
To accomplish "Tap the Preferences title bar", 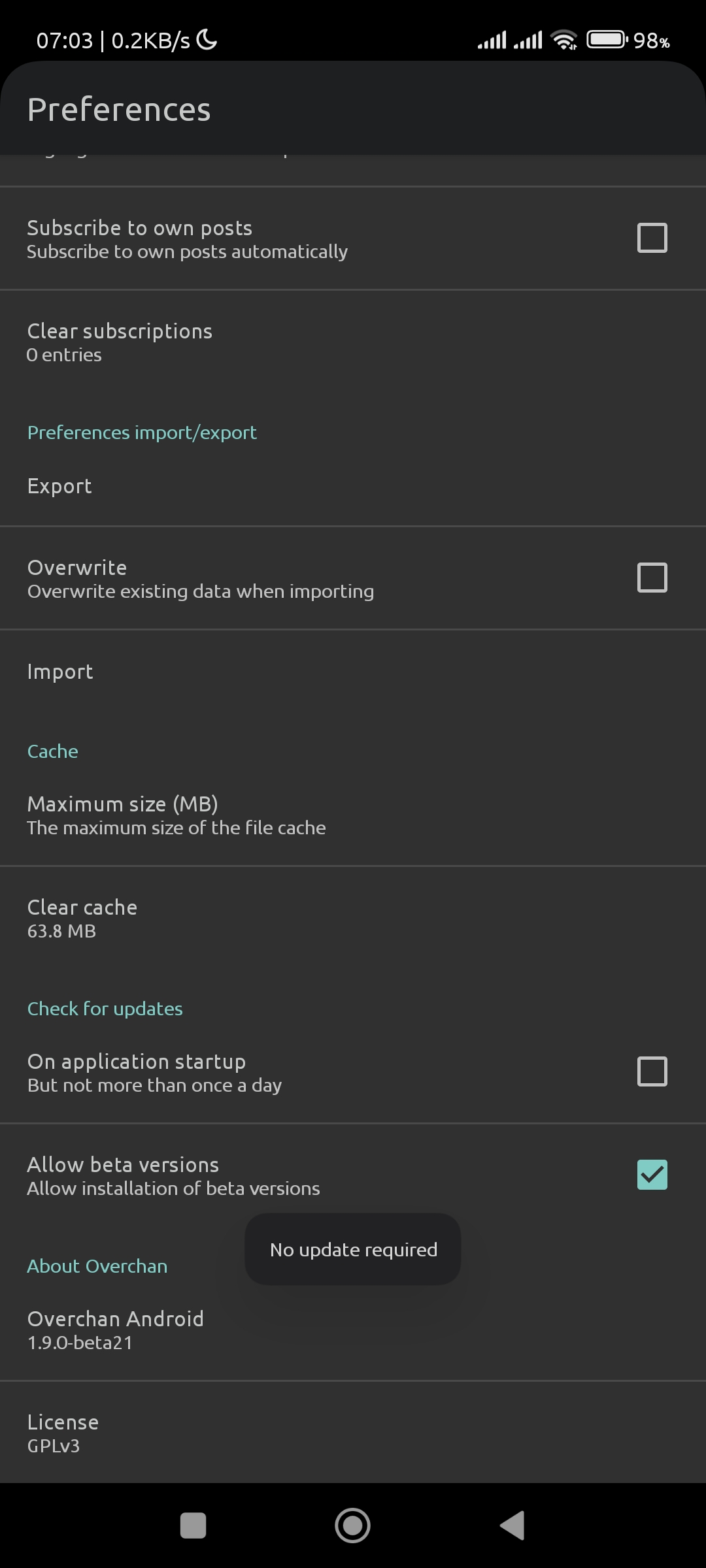I will 119,110.
